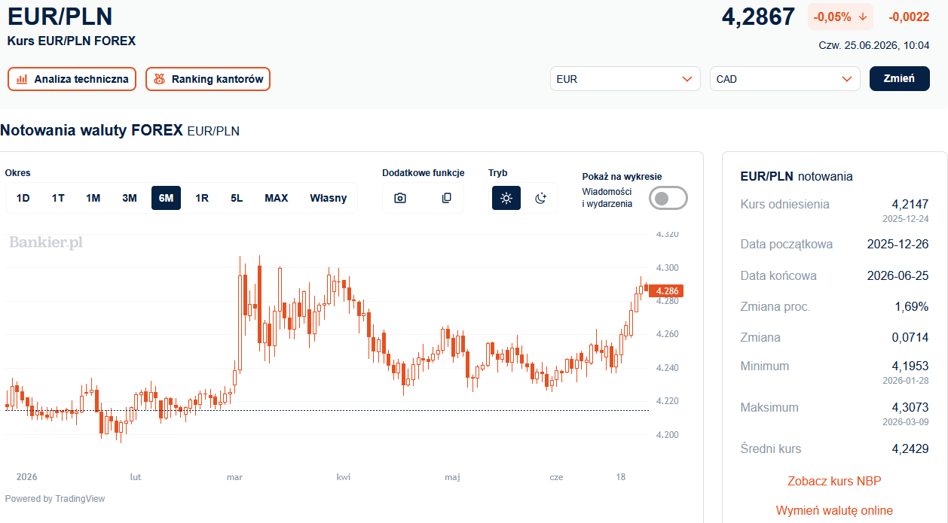The image size is (948, 523).
Task: Click the EUR/PLN main heading
Action: coord(60,16)
